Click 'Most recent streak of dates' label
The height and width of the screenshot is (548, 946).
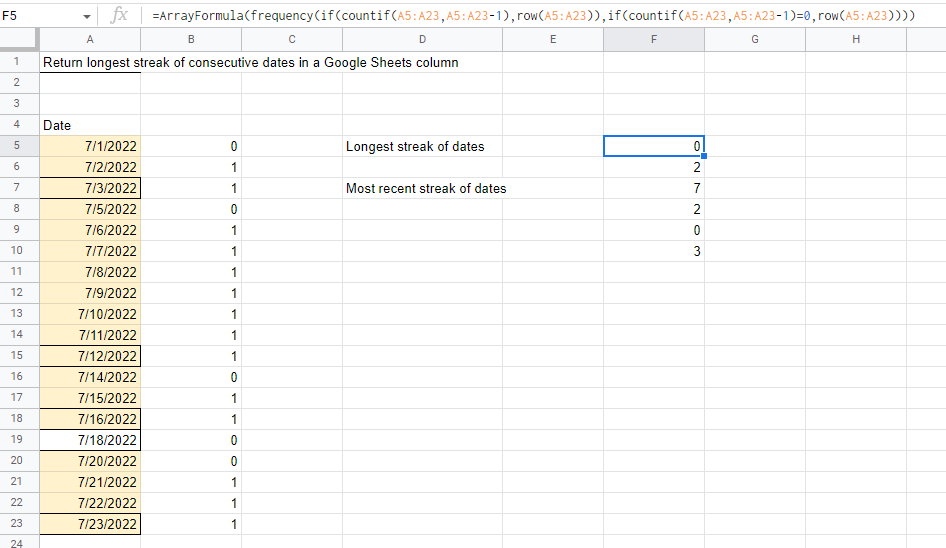coord(426,188)
